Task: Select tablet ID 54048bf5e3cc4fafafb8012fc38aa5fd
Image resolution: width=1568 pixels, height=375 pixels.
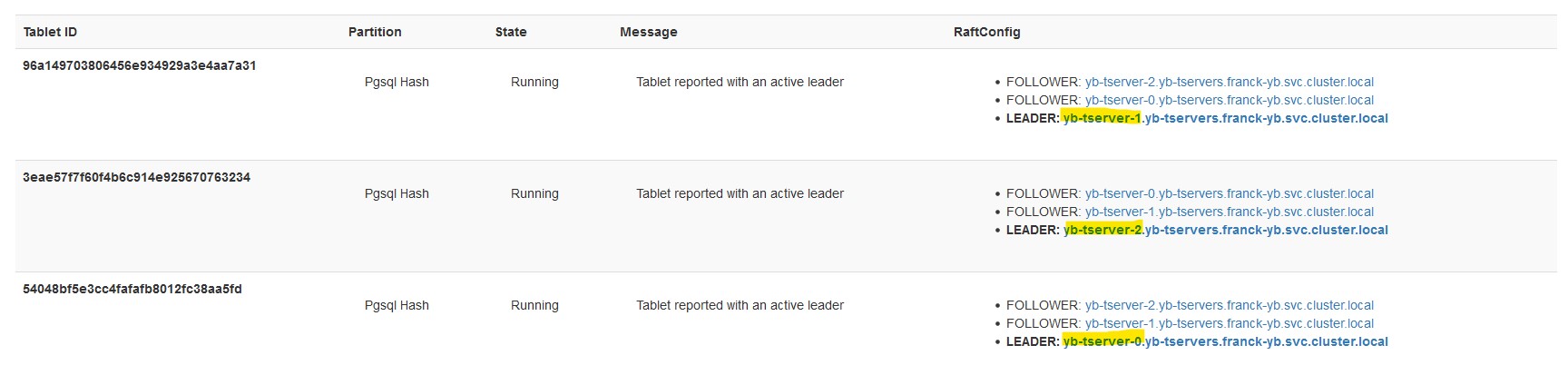Action: click(x=132, y=289)
